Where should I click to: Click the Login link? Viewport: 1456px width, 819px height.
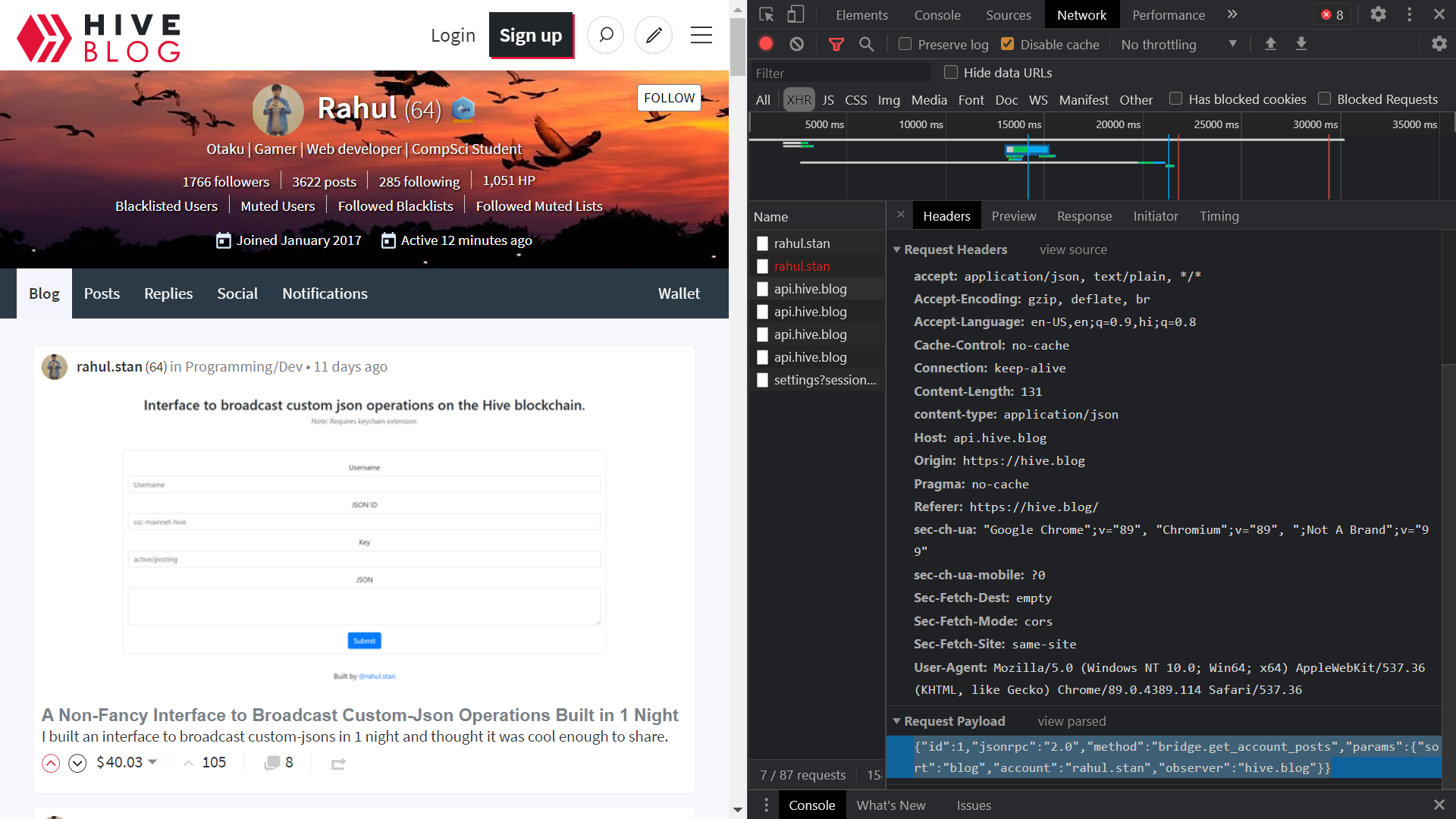(x=453, y=35)
